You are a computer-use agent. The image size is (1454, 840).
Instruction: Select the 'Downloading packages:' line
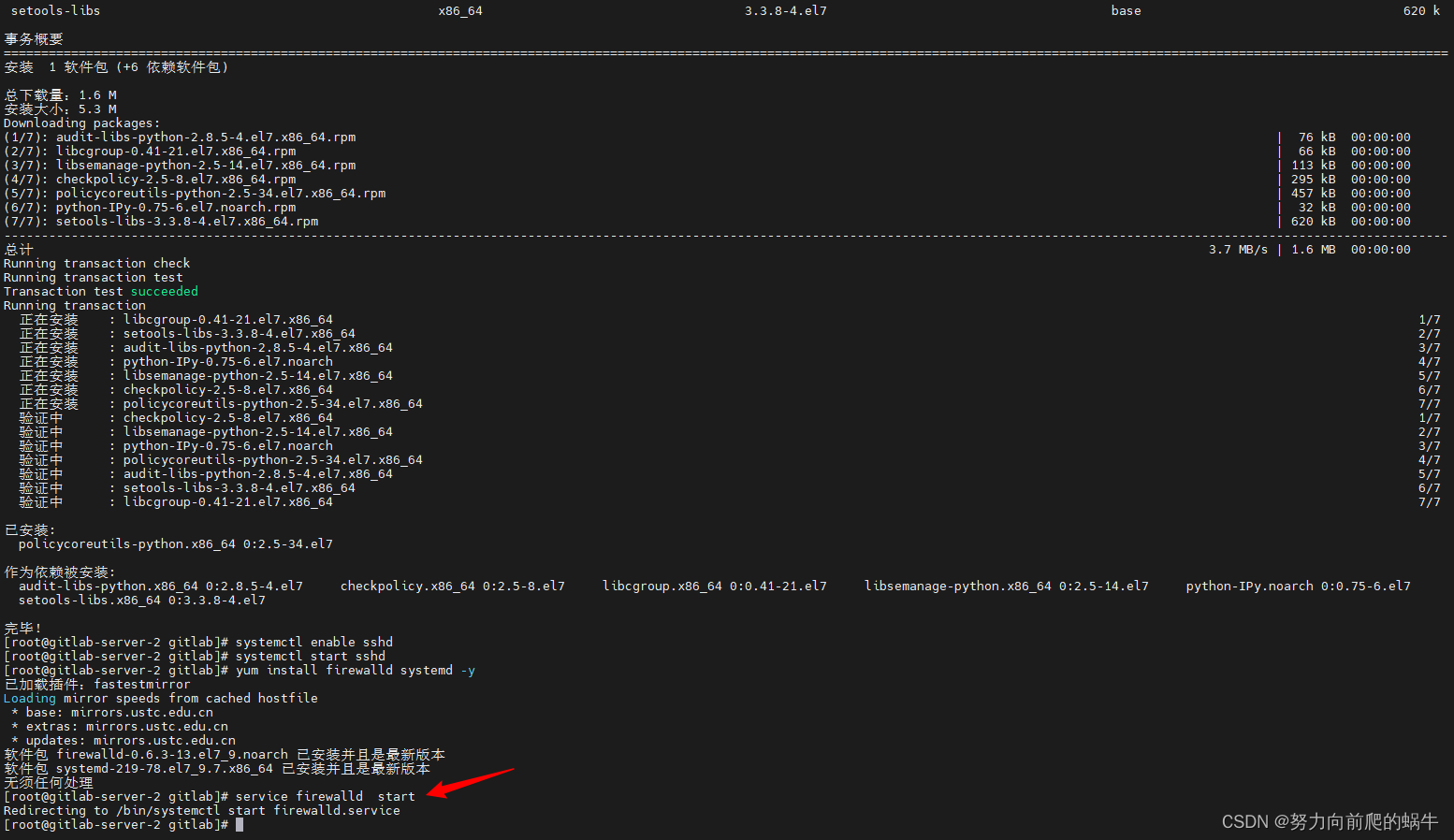click(82, 123)
